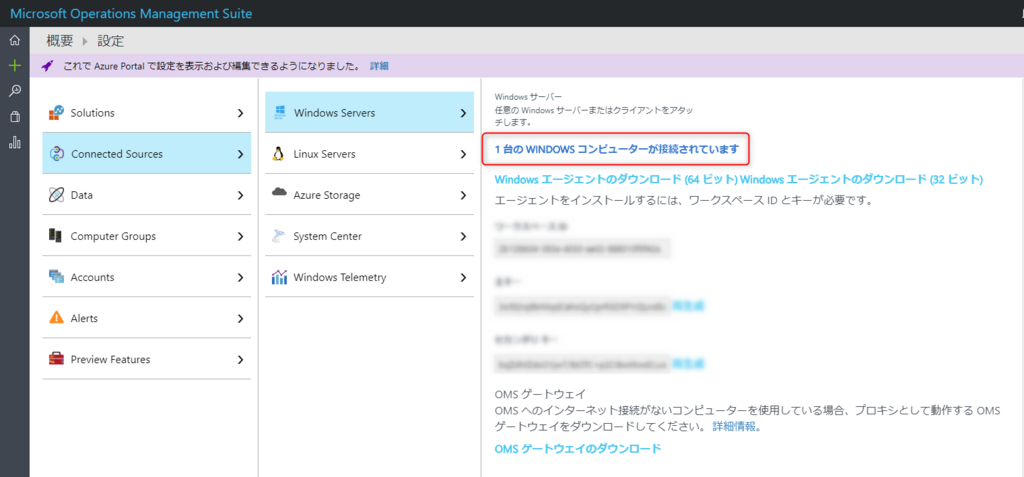The height and width of the screenshot is (477, 1024).
Task: Expand the Alerts chevron
Action: pyautogui.click(x=240, y=319)
